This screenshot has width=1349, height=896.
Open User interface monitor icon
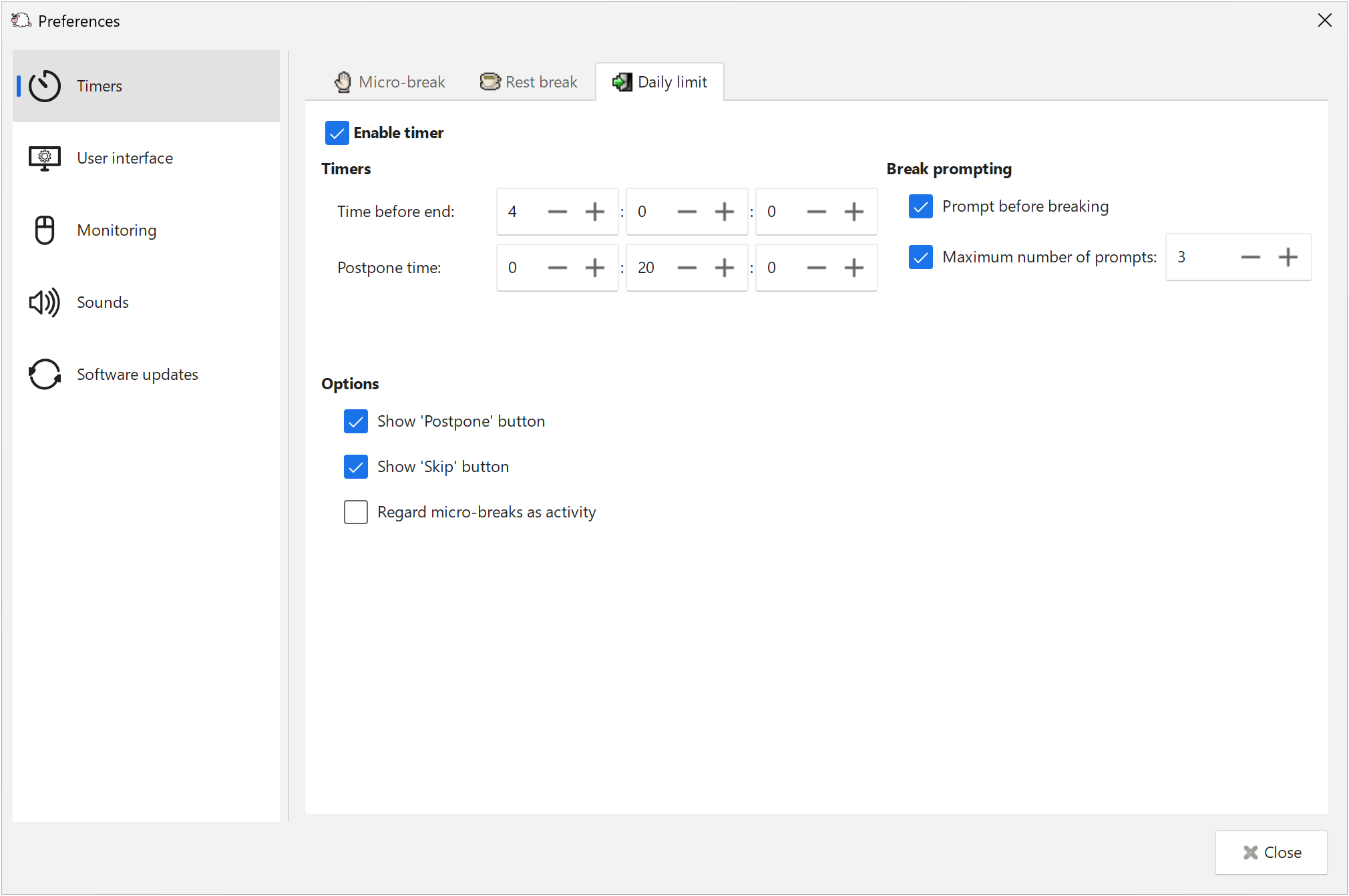45,159
